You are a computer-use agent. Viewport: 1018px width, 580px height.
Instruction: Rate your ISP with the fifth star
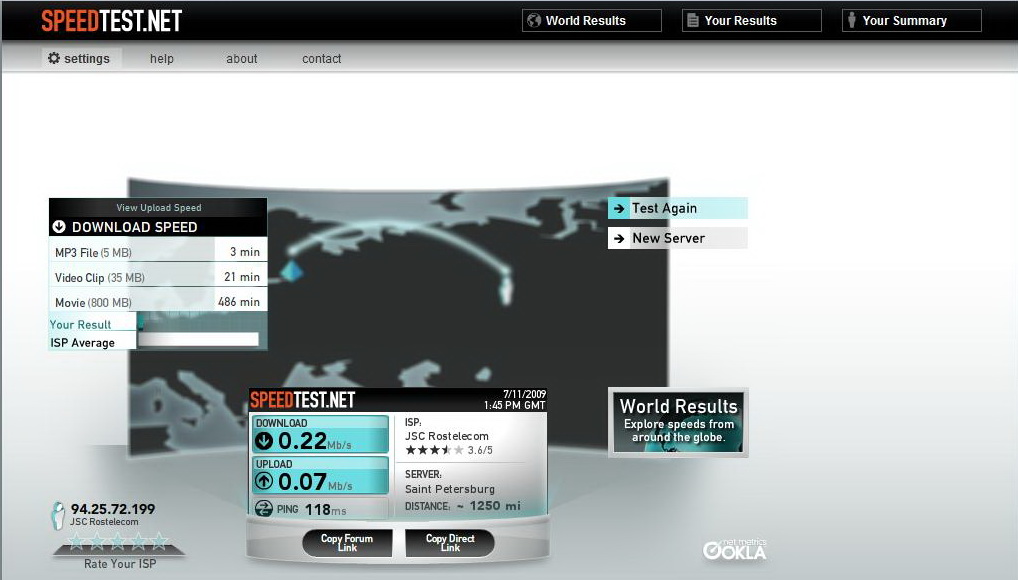pos(158,541)
